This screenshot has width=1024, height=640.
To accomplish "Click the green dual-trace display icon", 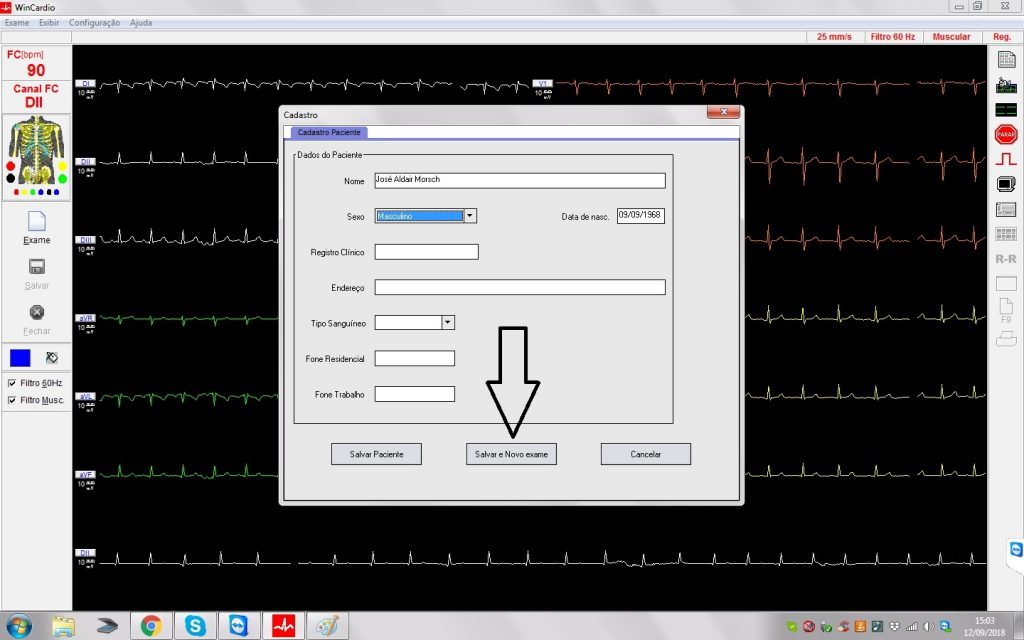I will (x=1006, y=109).
